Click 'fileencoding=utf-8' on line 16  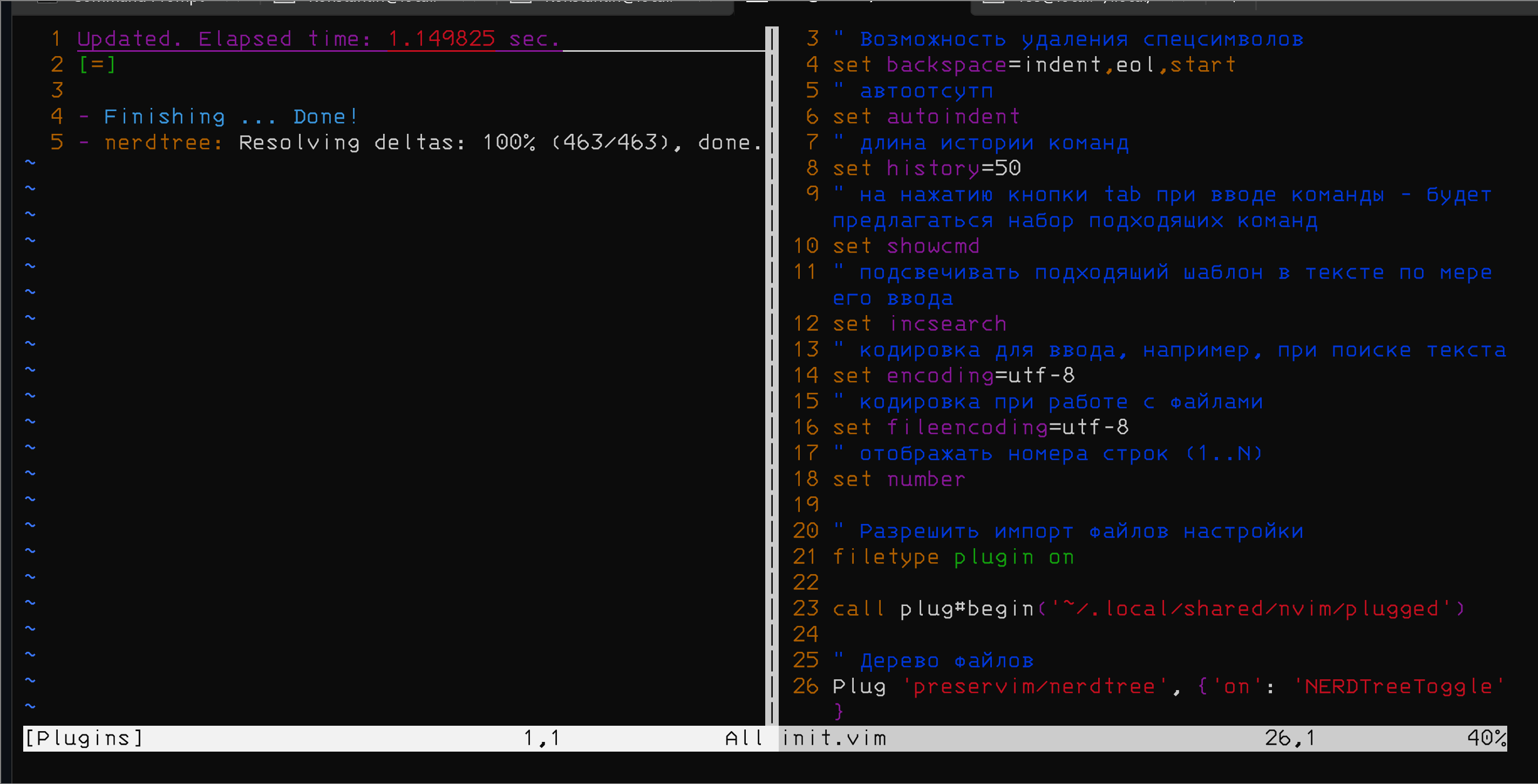coord(1007,427)
